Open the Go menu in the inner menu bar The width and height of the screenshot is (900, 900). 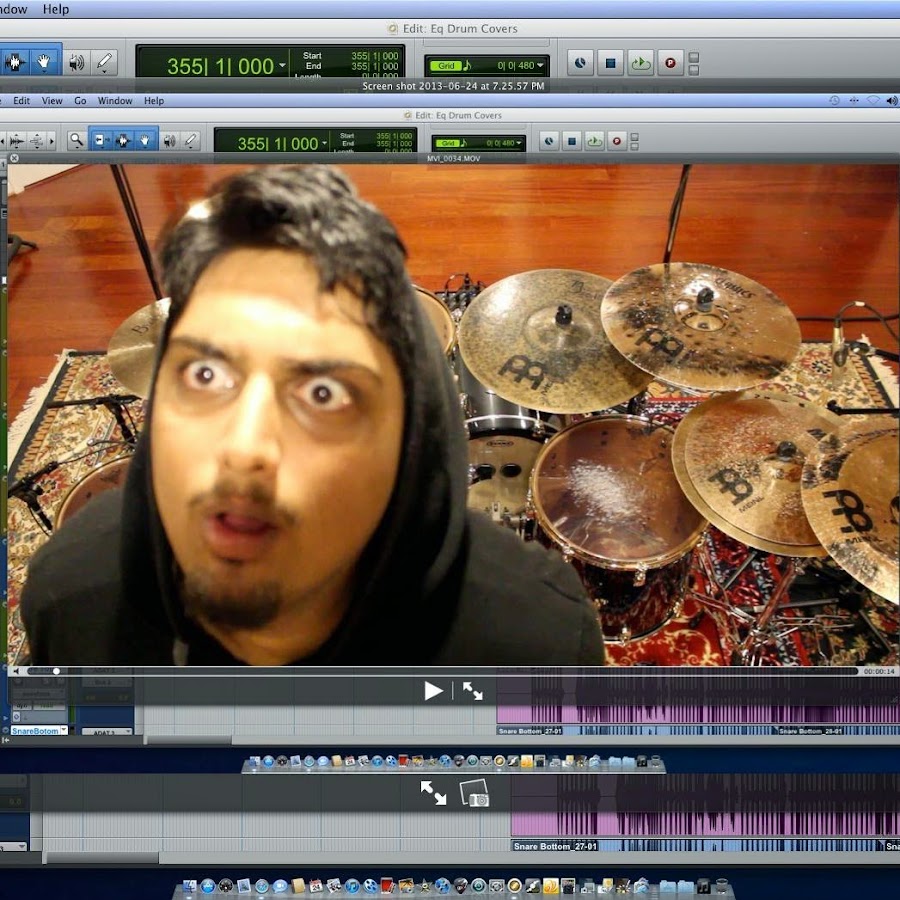(x=80, y=100)
